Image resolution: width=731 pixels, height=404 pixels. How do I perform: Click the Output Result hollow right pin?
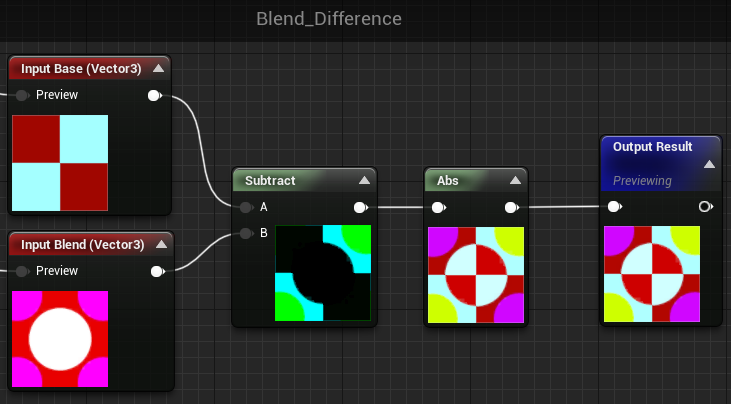click(705, 206)
